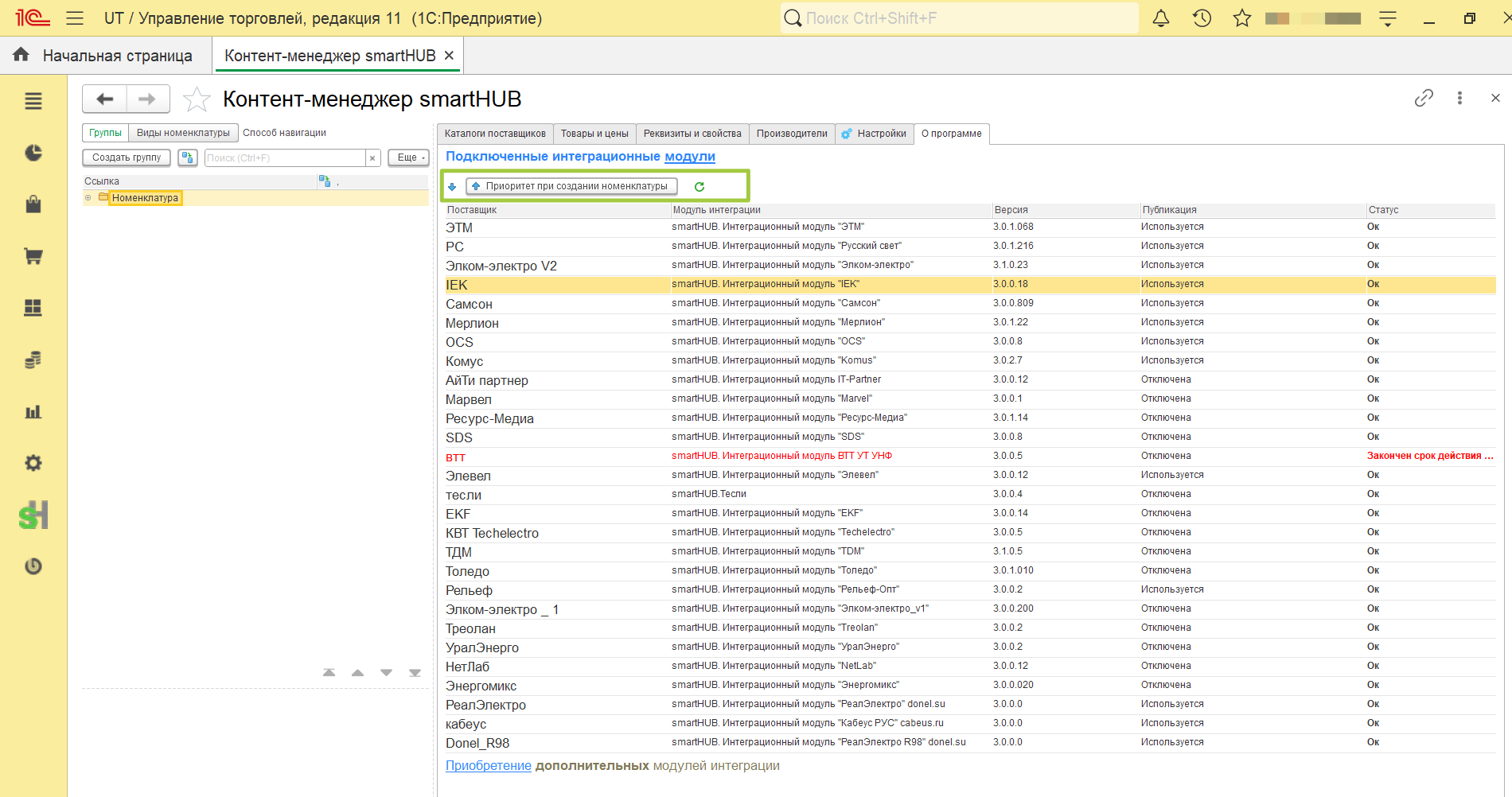The width and height of the screenshot is (1512, 797).
Task: Open the notifications bell icon
Action: (x=1161, y=18)
